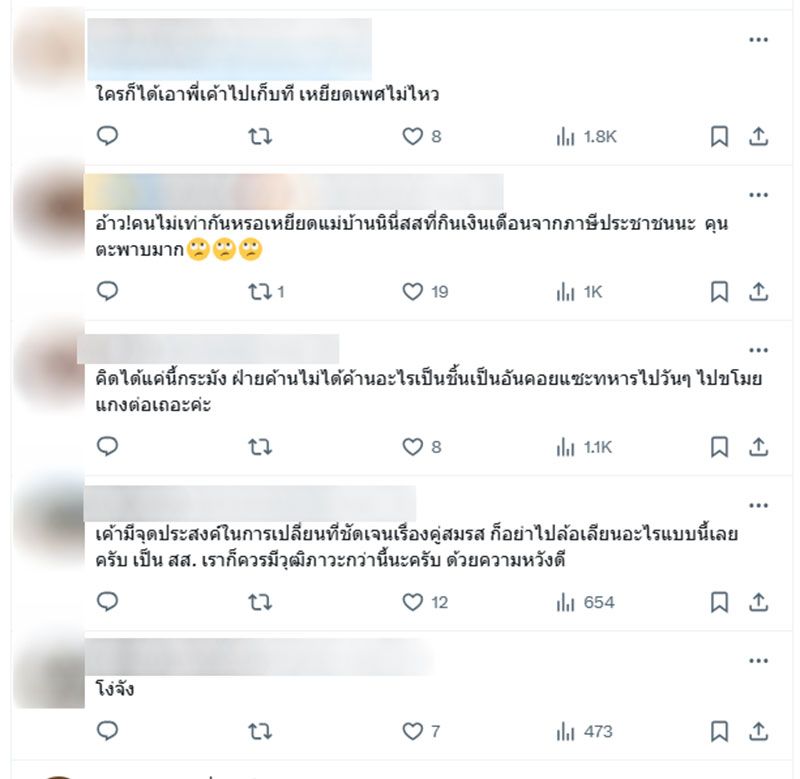View analytics showing 1.1K views
The width and height of the screenshot is (800, 779).
(584, 447)
